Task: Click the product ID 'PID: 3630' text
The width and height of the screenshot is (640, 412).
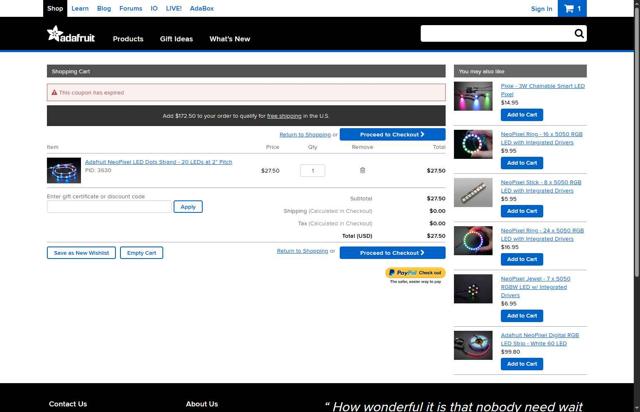Action: [x=98, y=170]
